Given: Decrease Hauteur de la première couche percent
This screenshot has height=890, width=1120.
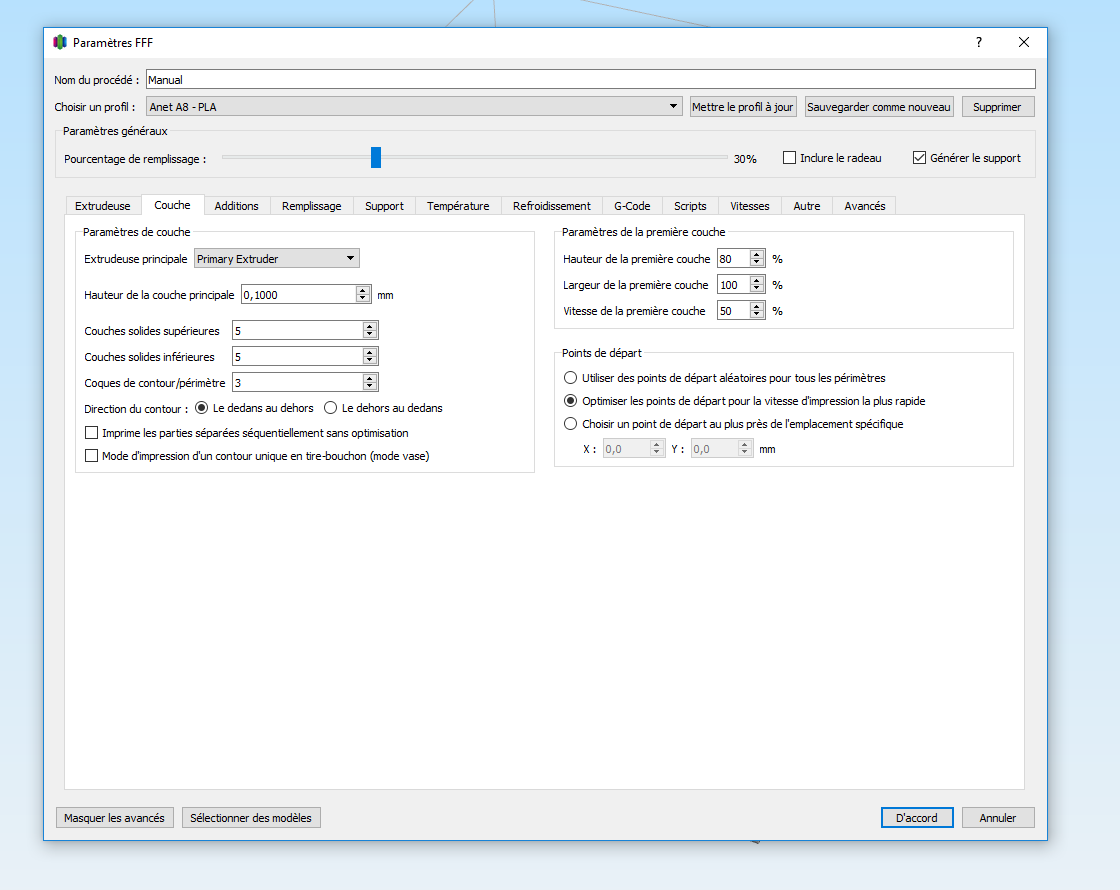Looking at the screenshot, I should pyautogui.click(x=756, y=263).
